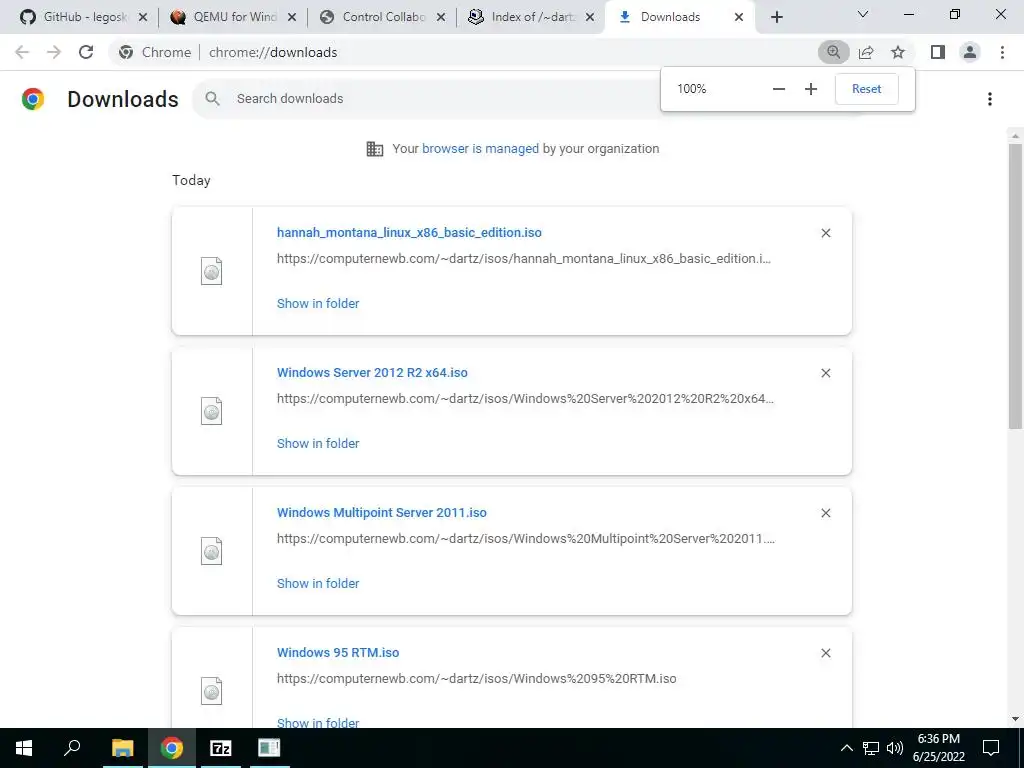Reload the page

(x=86, y=52)
